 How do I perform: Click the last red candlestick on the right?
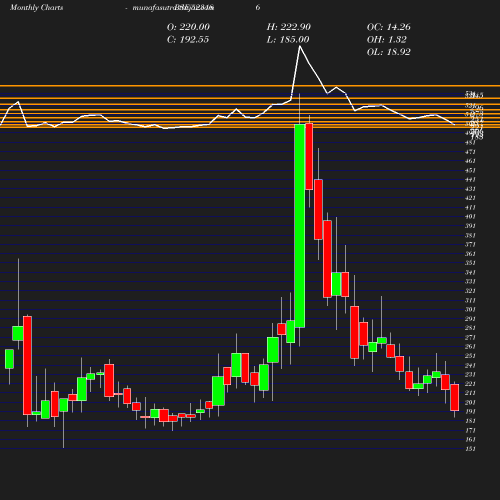tap(455, 397)
